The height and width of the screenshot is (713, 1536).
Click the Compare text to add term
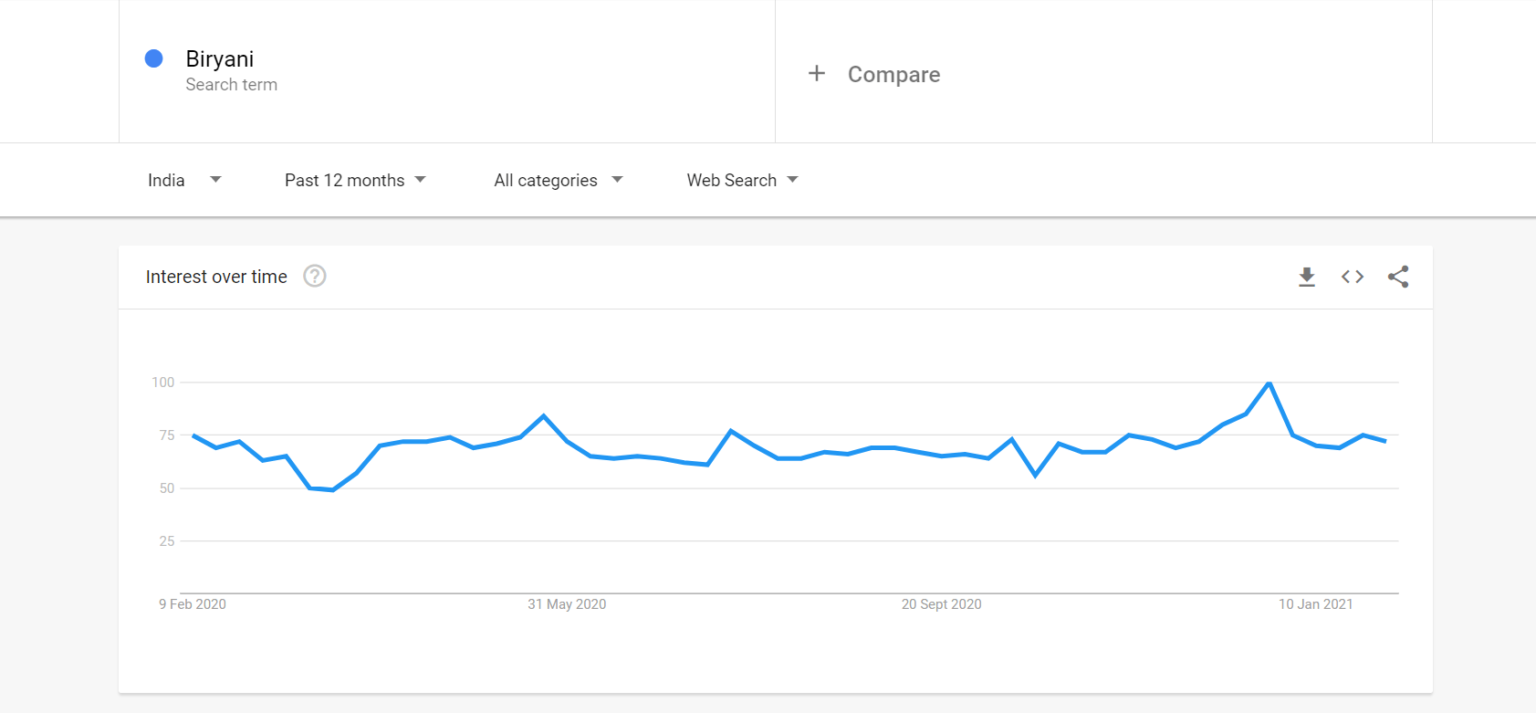click(x=893, y=75)
